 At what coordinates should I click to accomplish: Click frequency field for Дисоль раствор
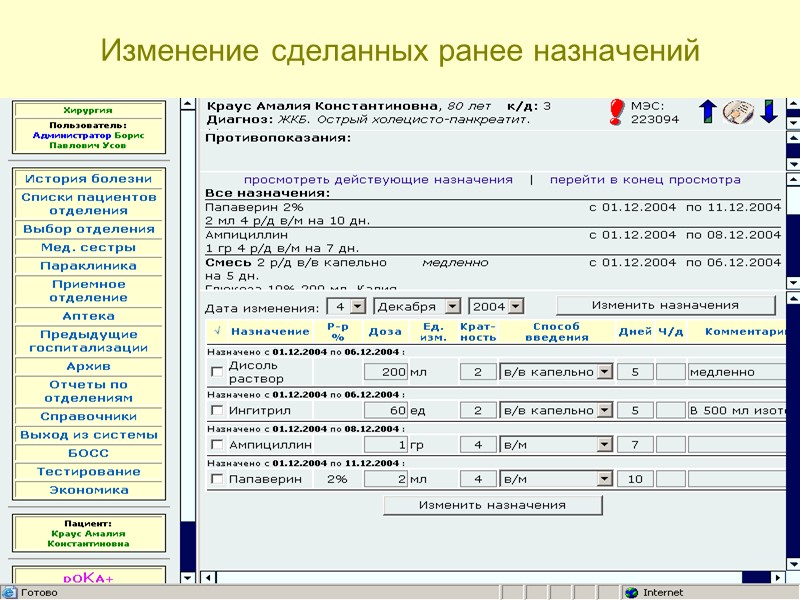click(x=478, y=372)
